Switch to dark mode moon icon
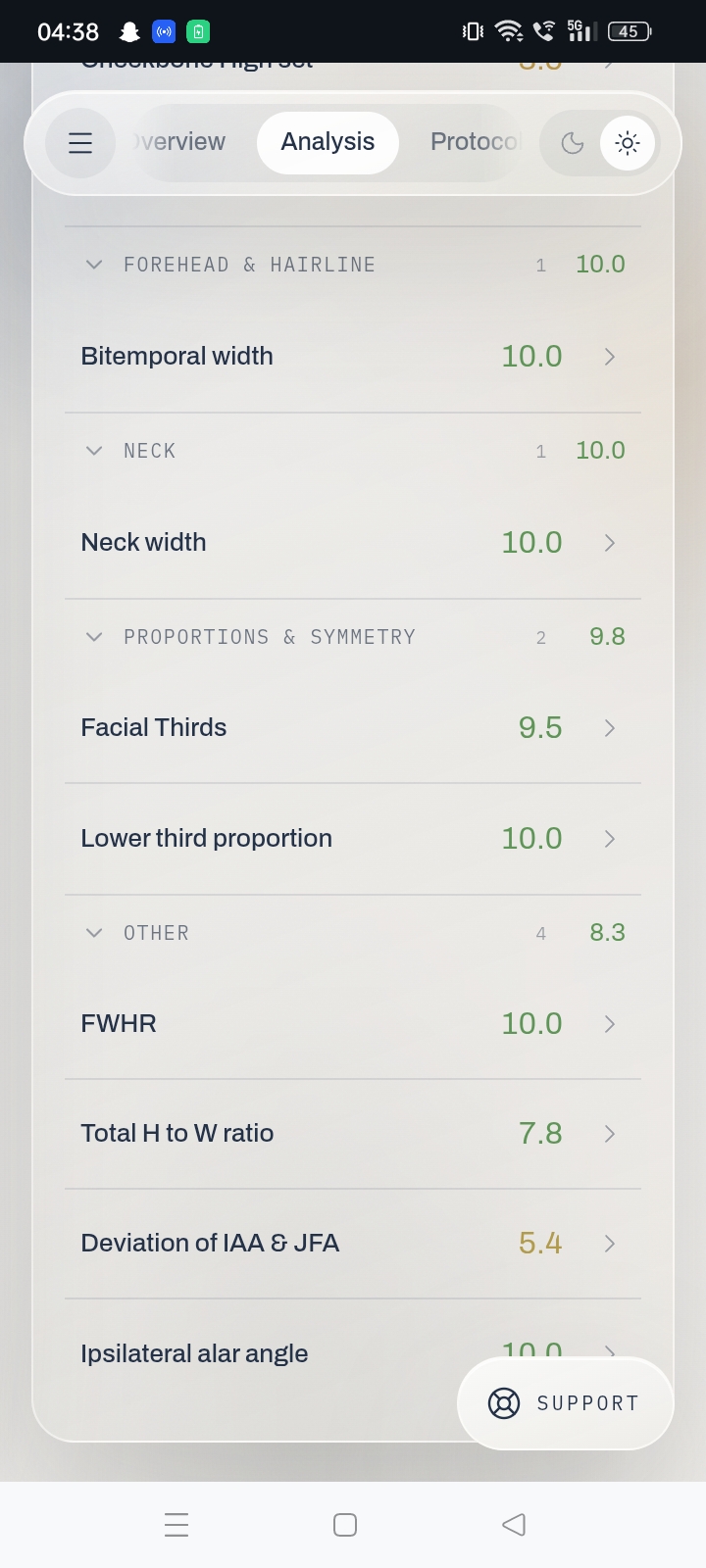Screen dimensions: 706x1568 pyautogui.click(x=573, y=143)
